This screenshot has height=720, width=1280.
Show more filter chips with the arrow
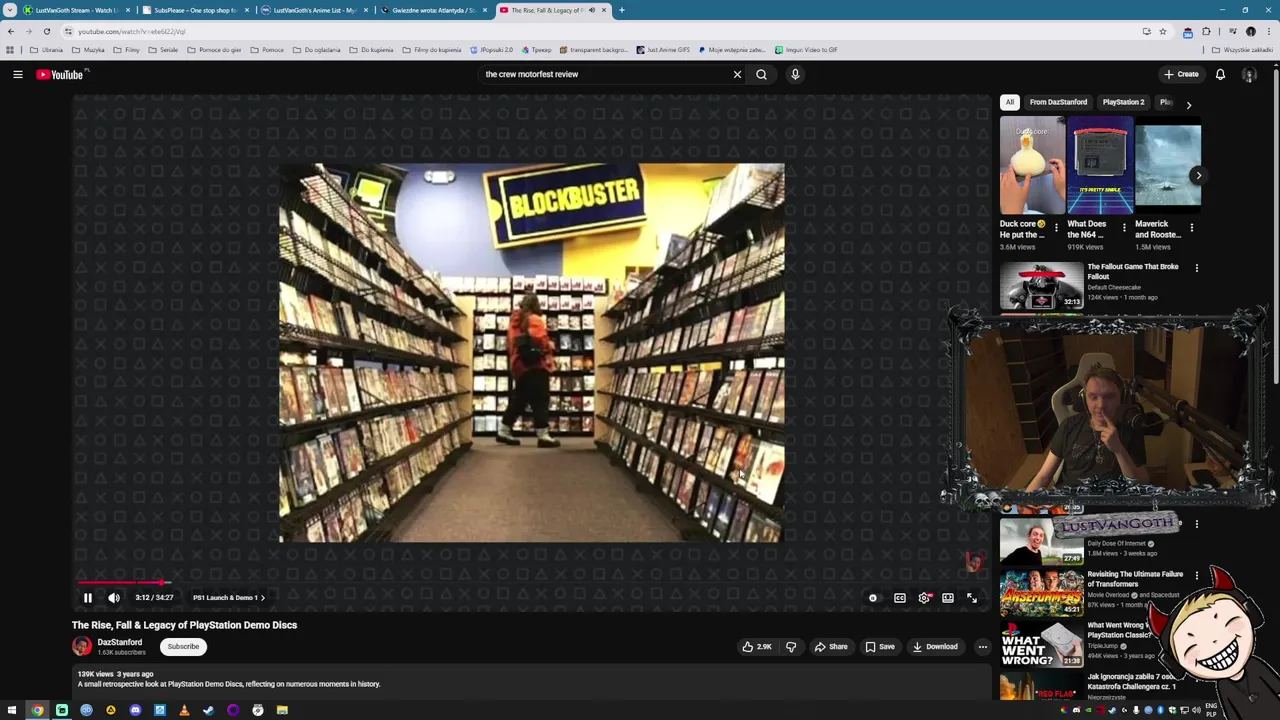(x=1188, y=104)
